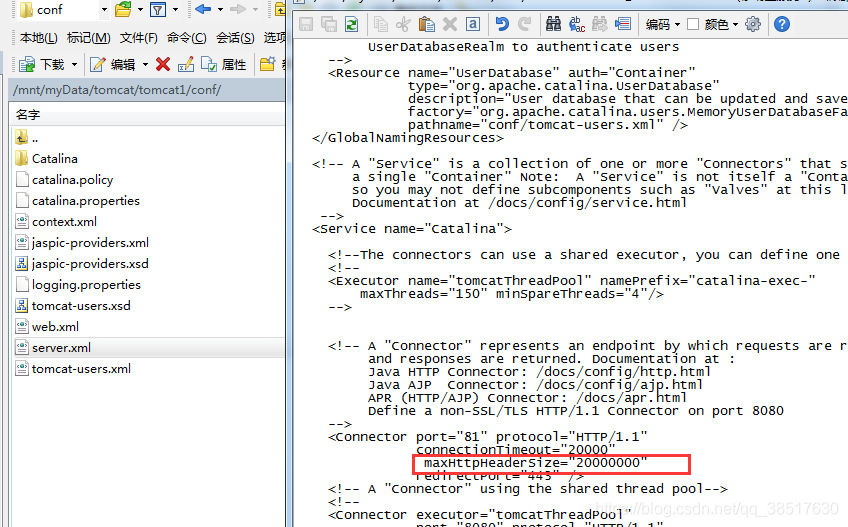Expand the back history dropdown arrow
This screenshot has height=527, width=848.
click(220, 10)
